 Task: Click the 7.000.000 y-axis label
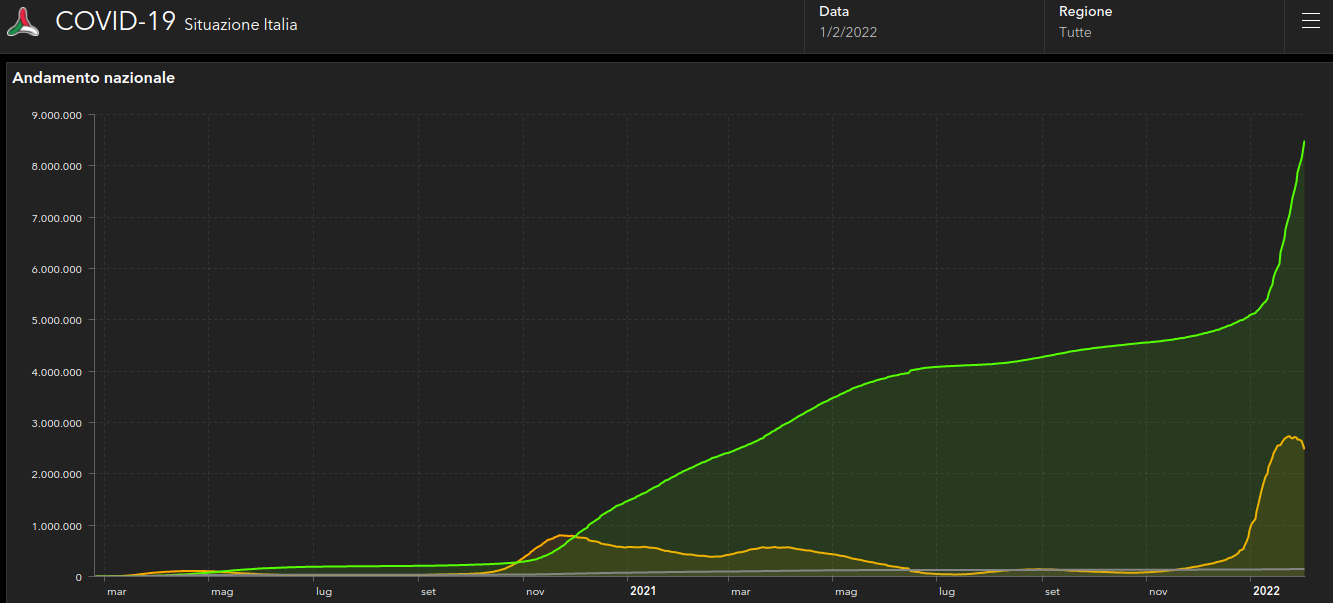click(56, 218)
